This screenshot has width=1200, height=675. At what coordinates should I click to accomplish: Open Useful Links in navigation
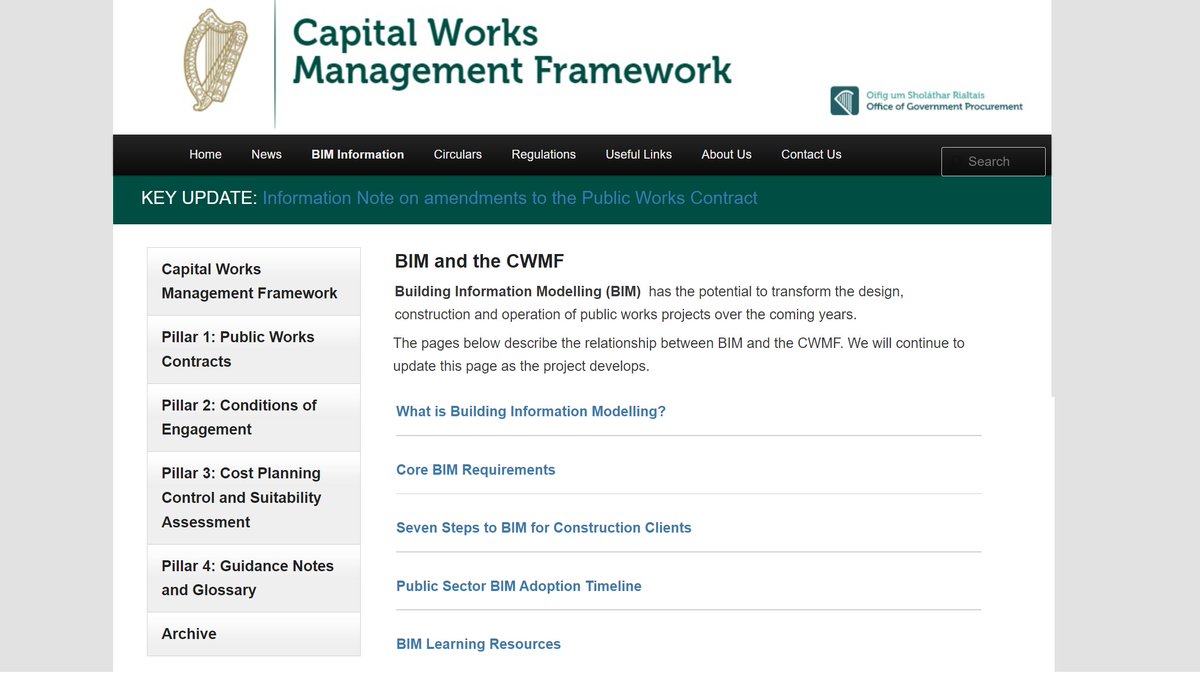click(639, 154)
